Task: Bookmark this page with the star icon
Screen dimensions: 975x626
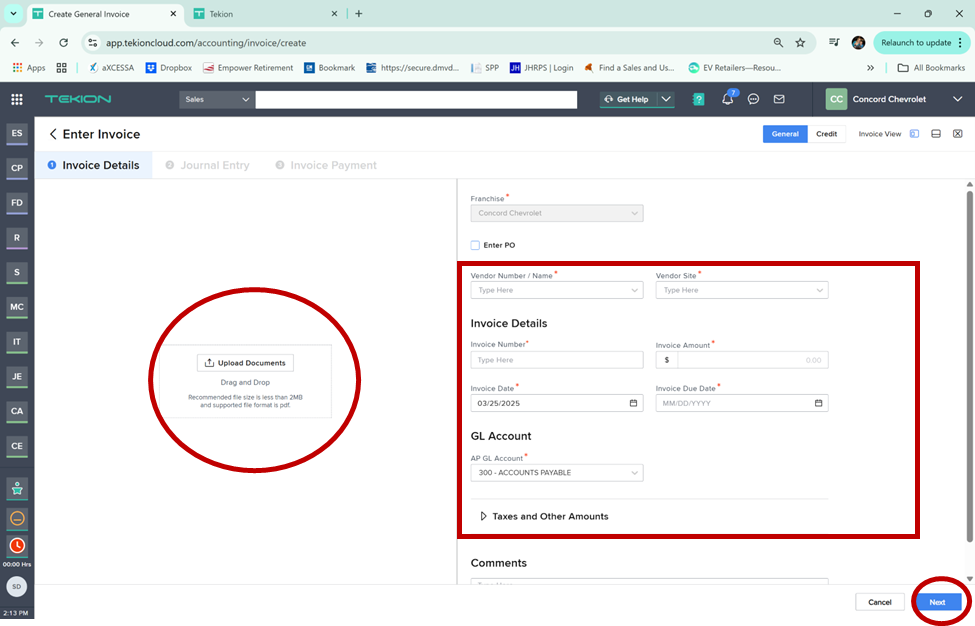Action: click(800, 43)
